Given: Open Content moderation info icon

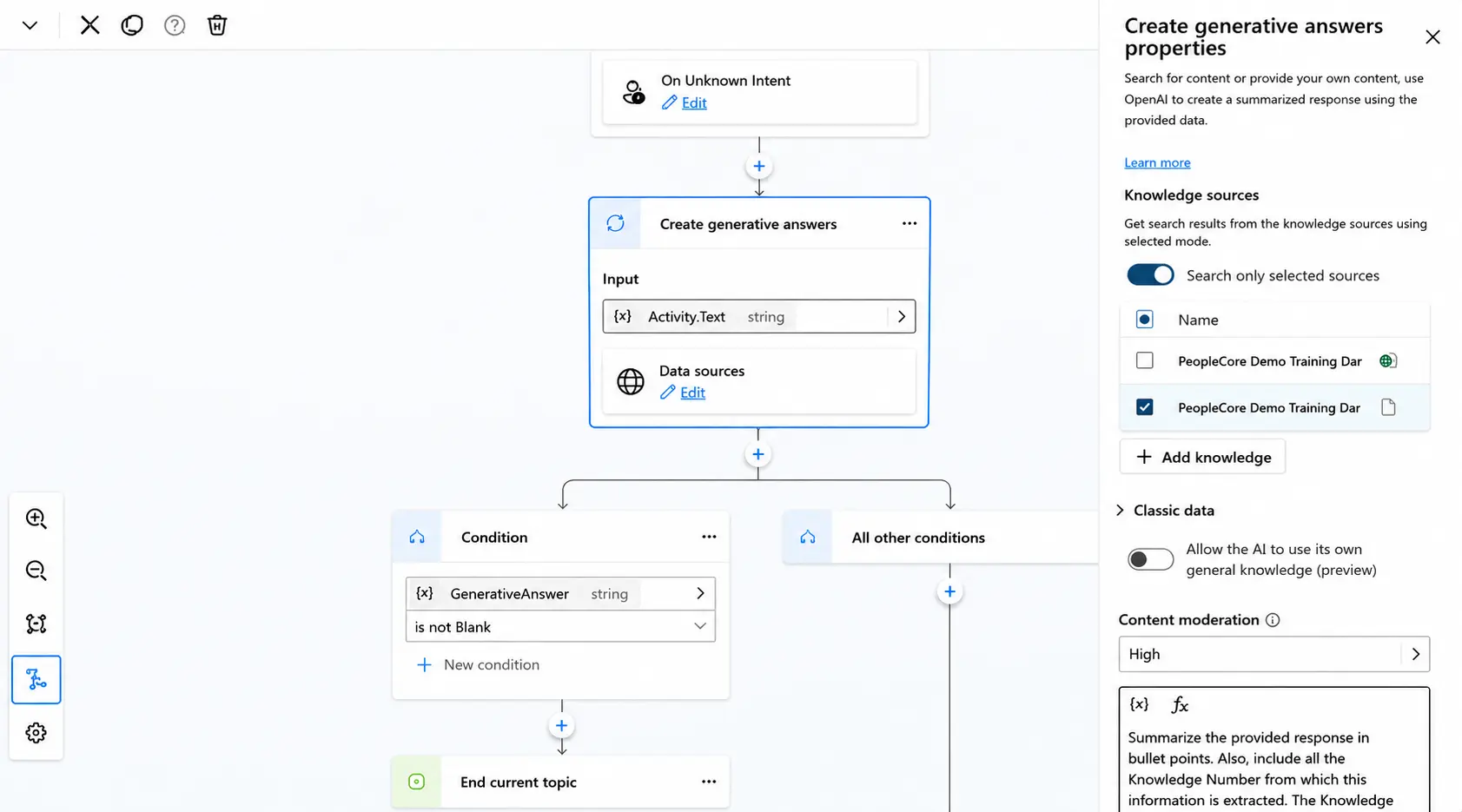Looking at the screenshot, I should coord(1273,620).
